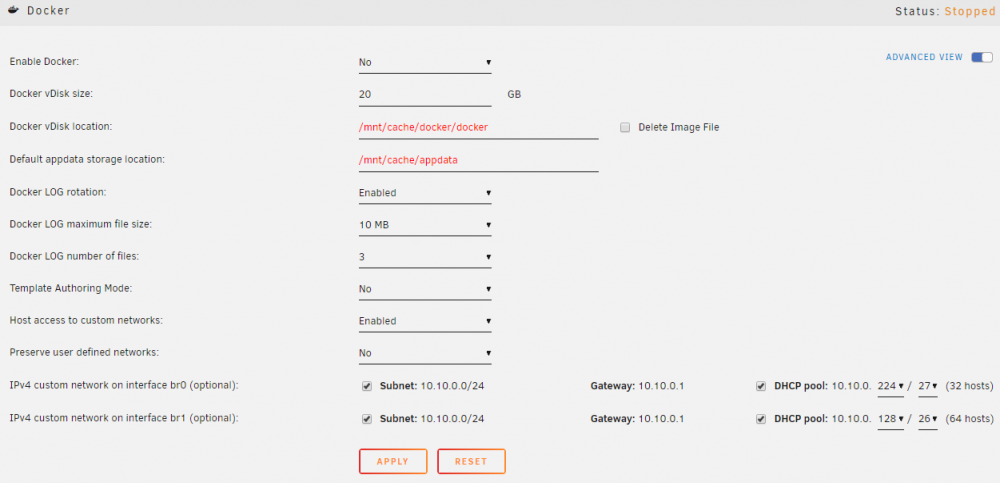The image size is (1000, 483).
Task: Click the Docker whale icon in header
Action: pyautogui.click(x=13, y=11)
